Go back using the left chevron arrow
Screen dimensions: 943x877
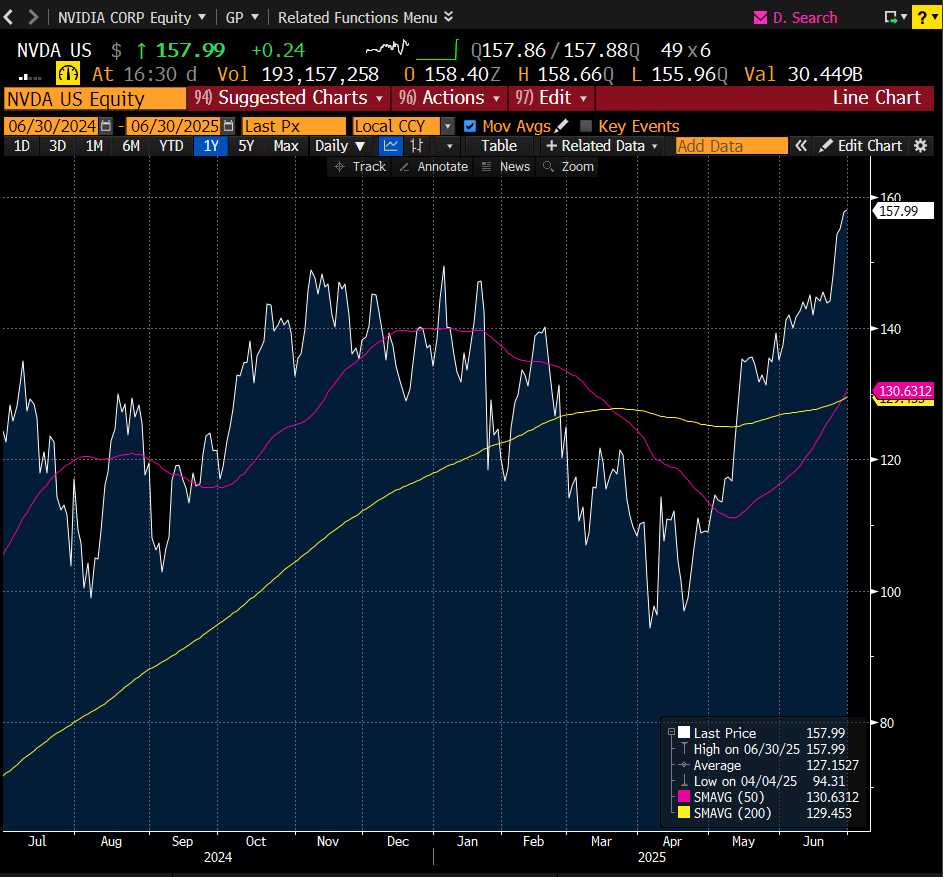click(8, 17)
